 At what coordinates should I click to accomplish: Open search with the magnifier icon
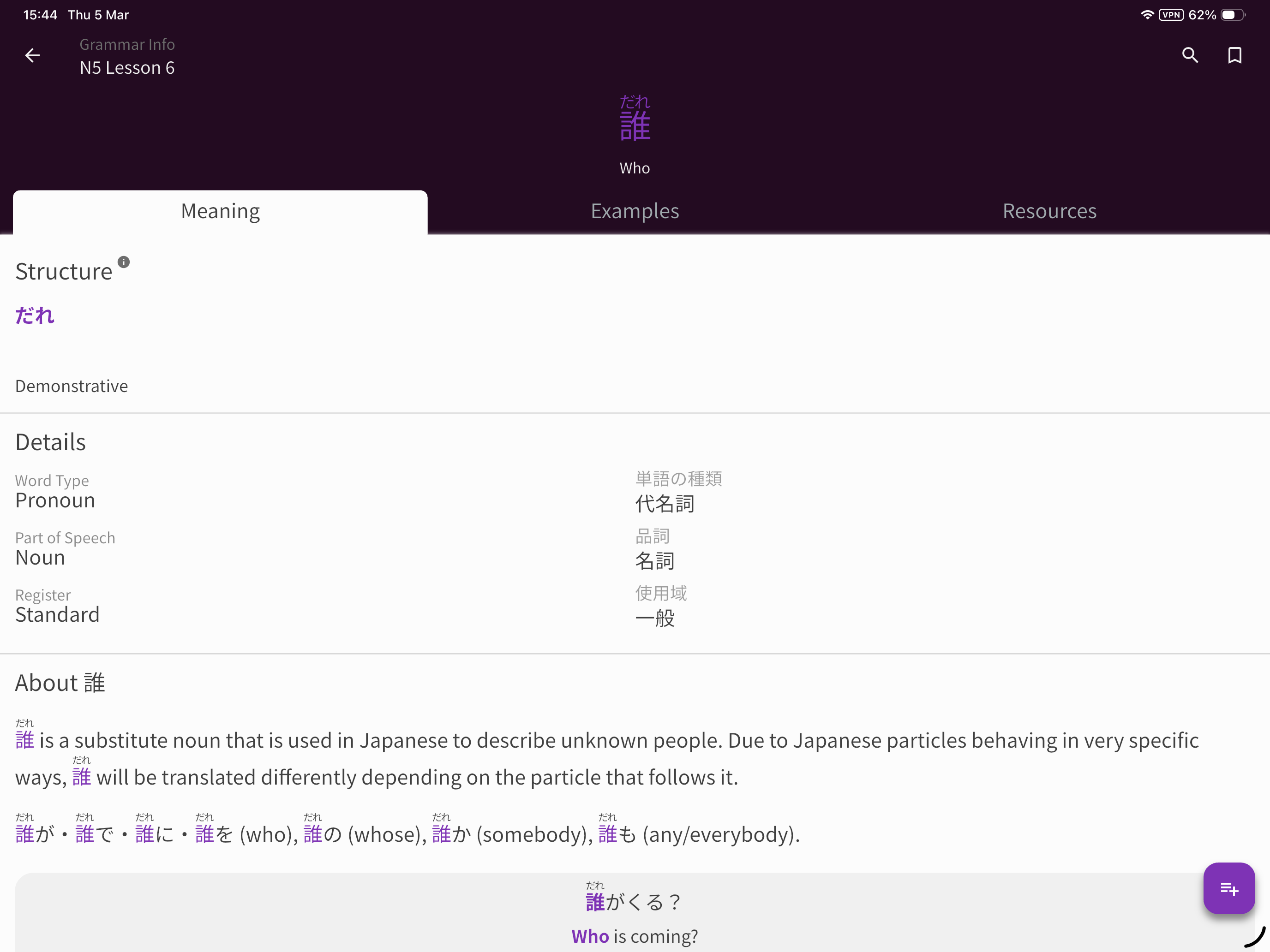tap(1190, 56)
